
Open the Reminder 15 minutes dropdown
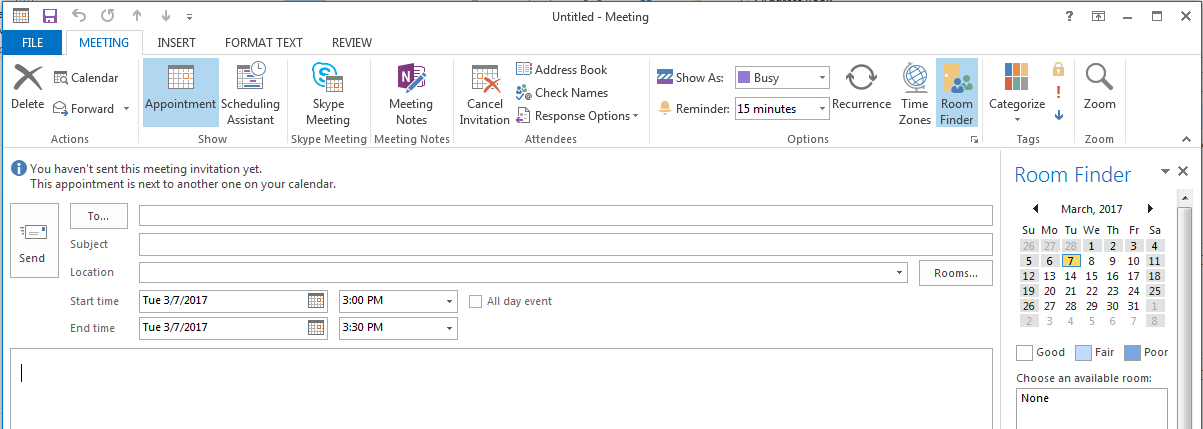coord(822,108)
